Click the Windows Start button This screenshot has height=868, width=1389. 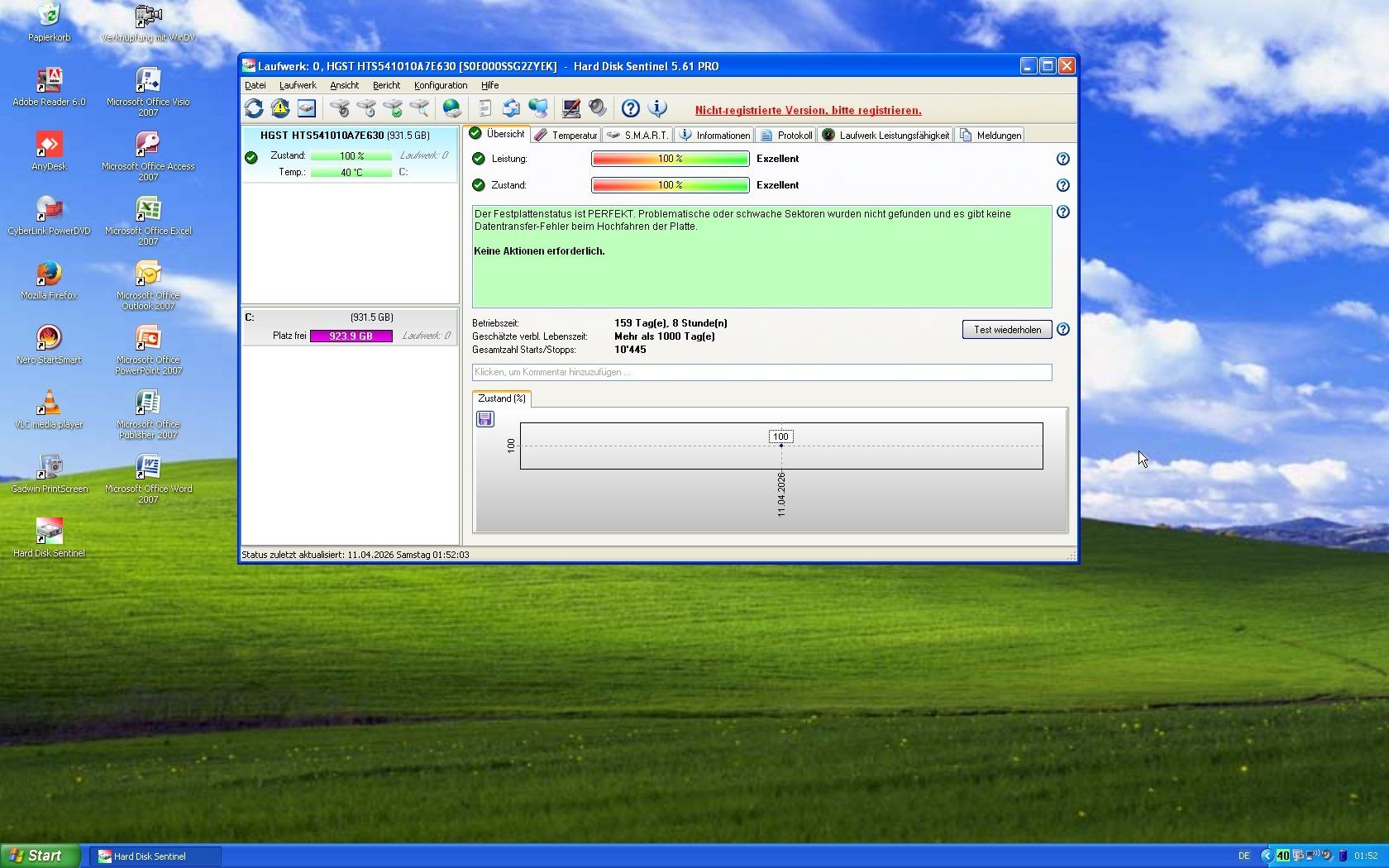[x=41, y=856]
